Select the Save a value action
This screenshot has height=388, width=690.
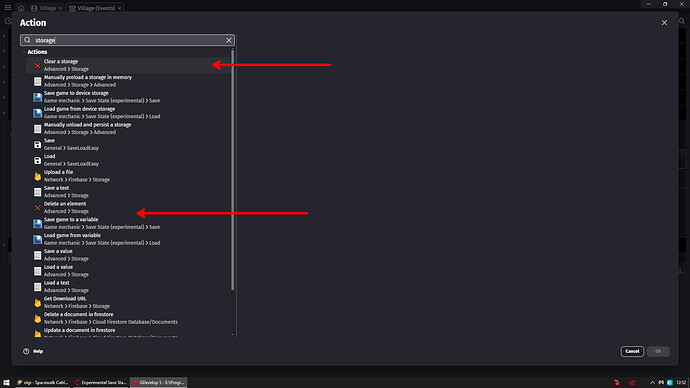(x=128, y=255)
